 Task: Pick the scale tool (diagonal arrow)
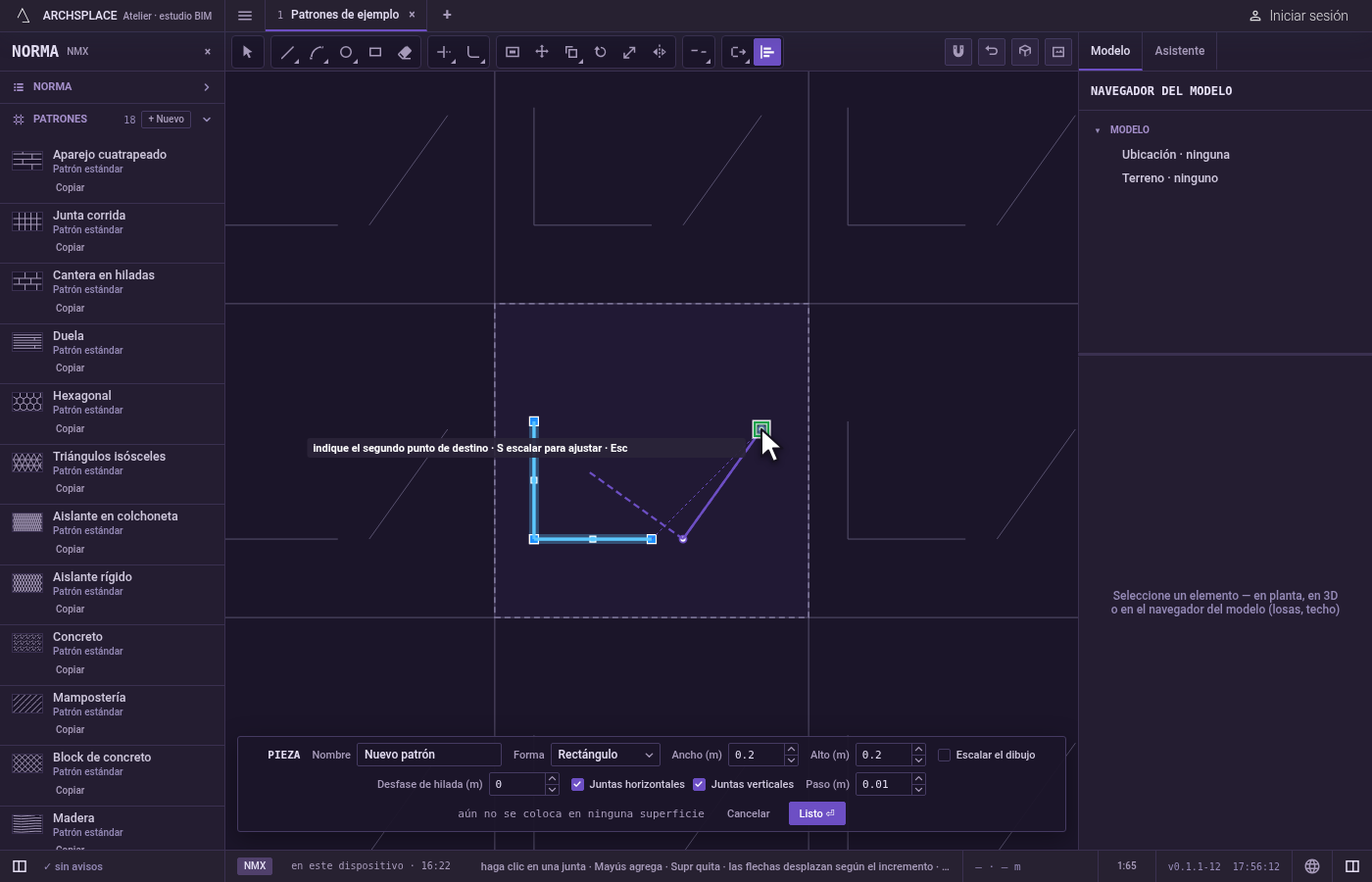click(x=630, y=52)
